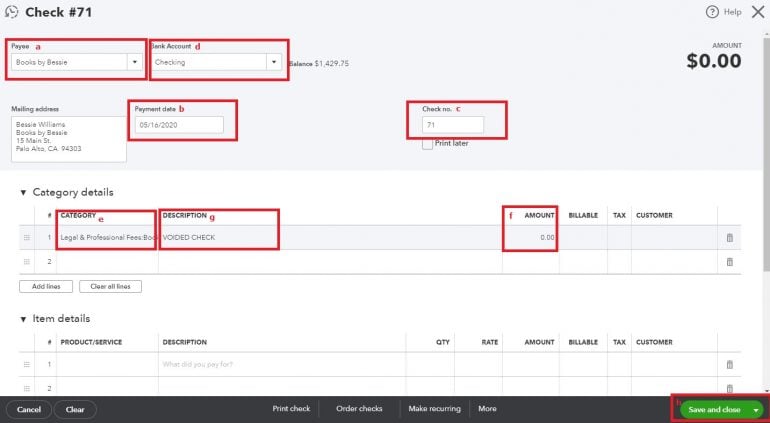Enable the Print later checkbox
This screenshot has width=770, height=423.
click(x=428, y=144)
